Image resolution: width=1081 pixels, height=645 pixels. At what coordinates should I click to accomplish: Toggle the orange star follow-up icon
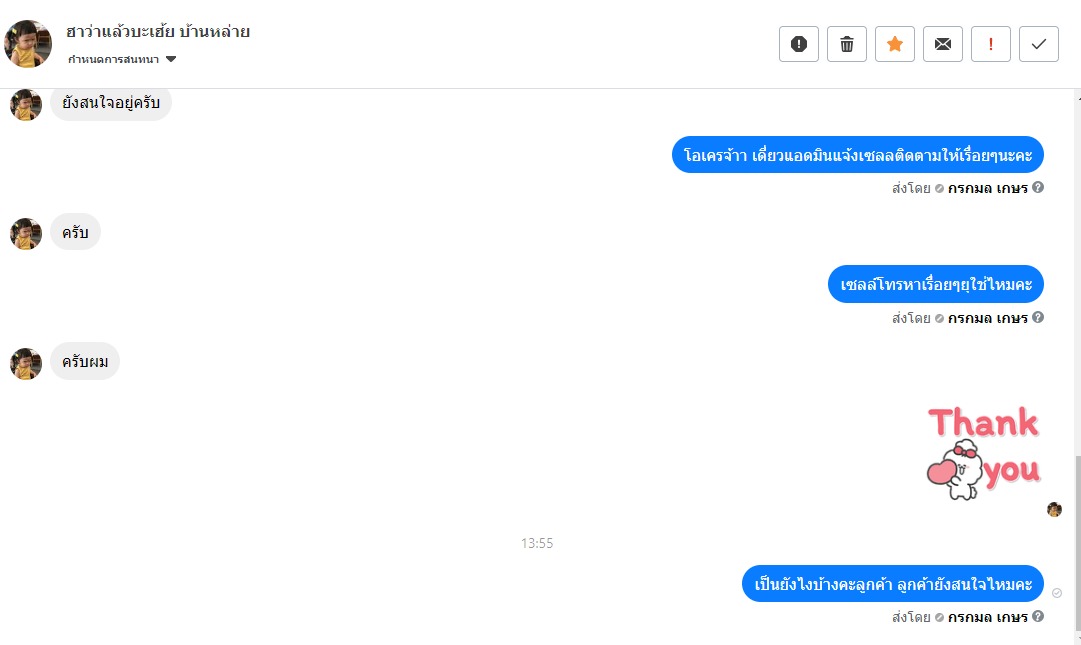(x=895, y=44)
